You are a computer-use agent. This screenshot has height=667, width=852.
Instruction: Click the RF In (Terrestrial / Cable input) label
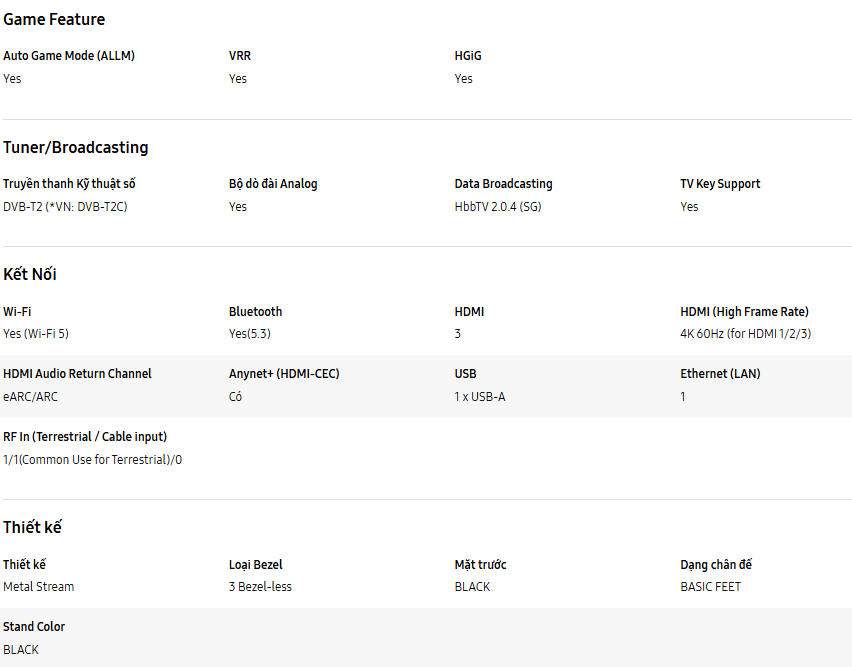point(85,437)
